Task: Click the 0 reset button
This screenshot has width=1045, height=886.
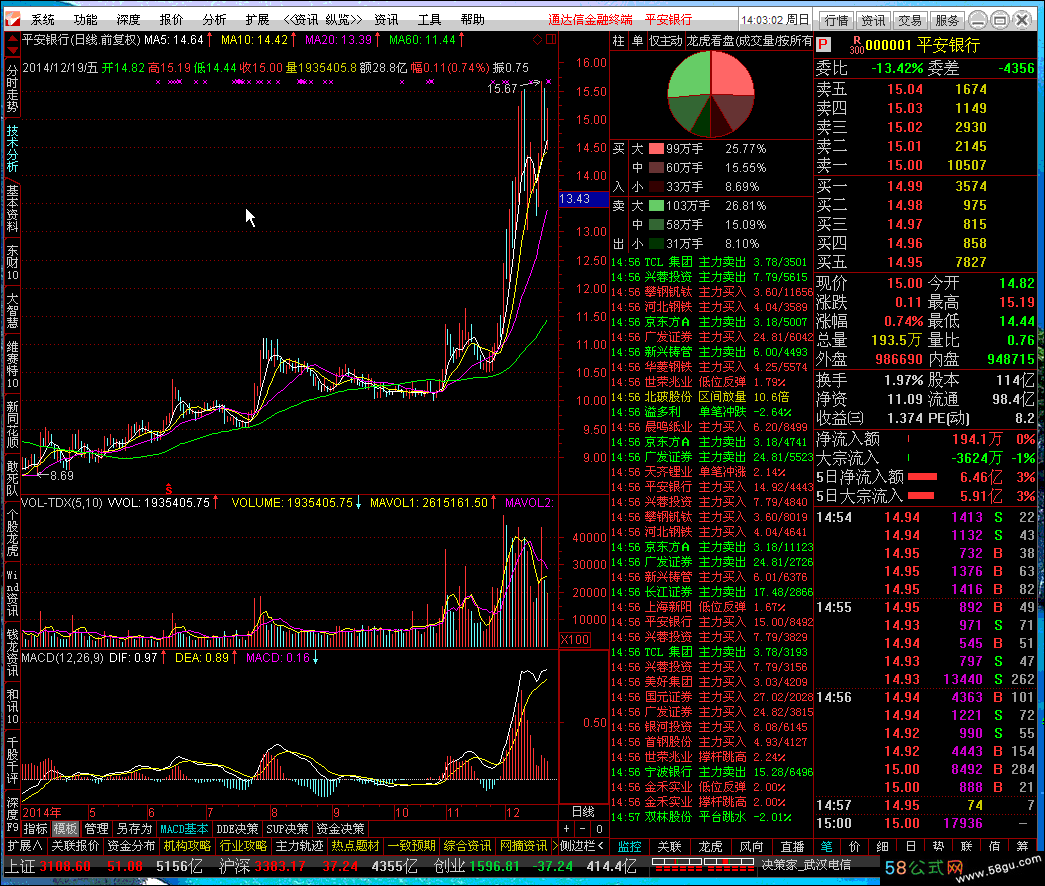Action: pyautogui.click(x=599, y=829)
